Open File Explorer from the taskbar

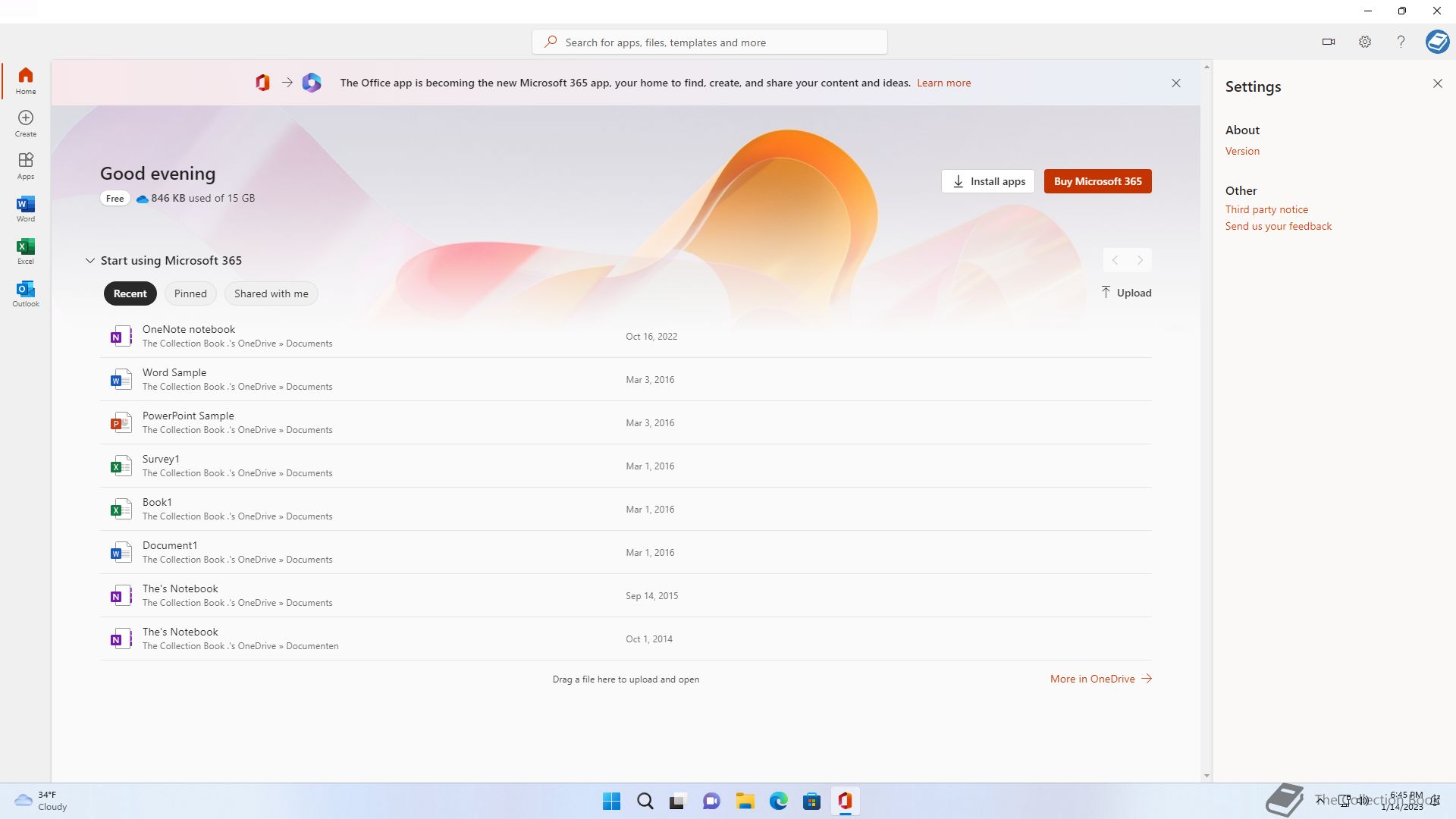pos(745,801)
